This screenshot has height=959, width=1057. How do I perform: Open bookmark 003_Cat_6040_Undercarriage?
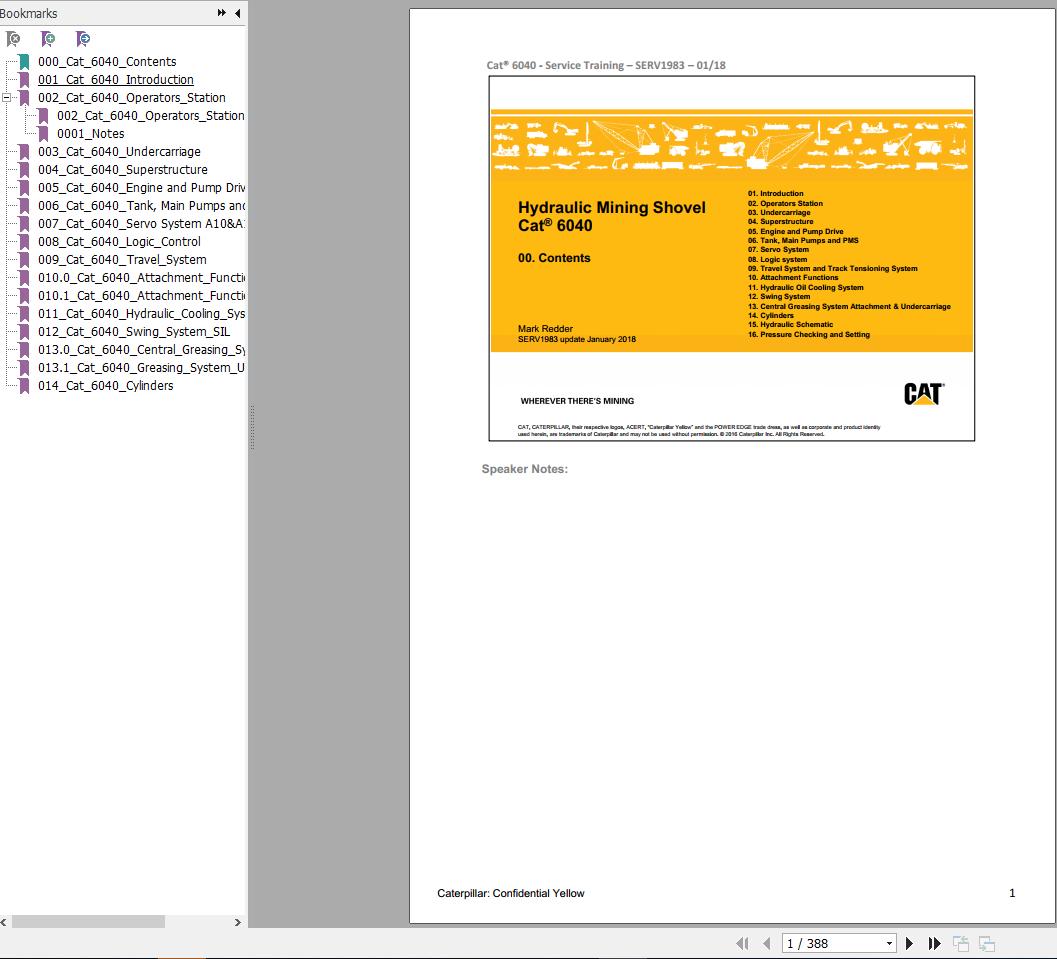click(119, 152)
